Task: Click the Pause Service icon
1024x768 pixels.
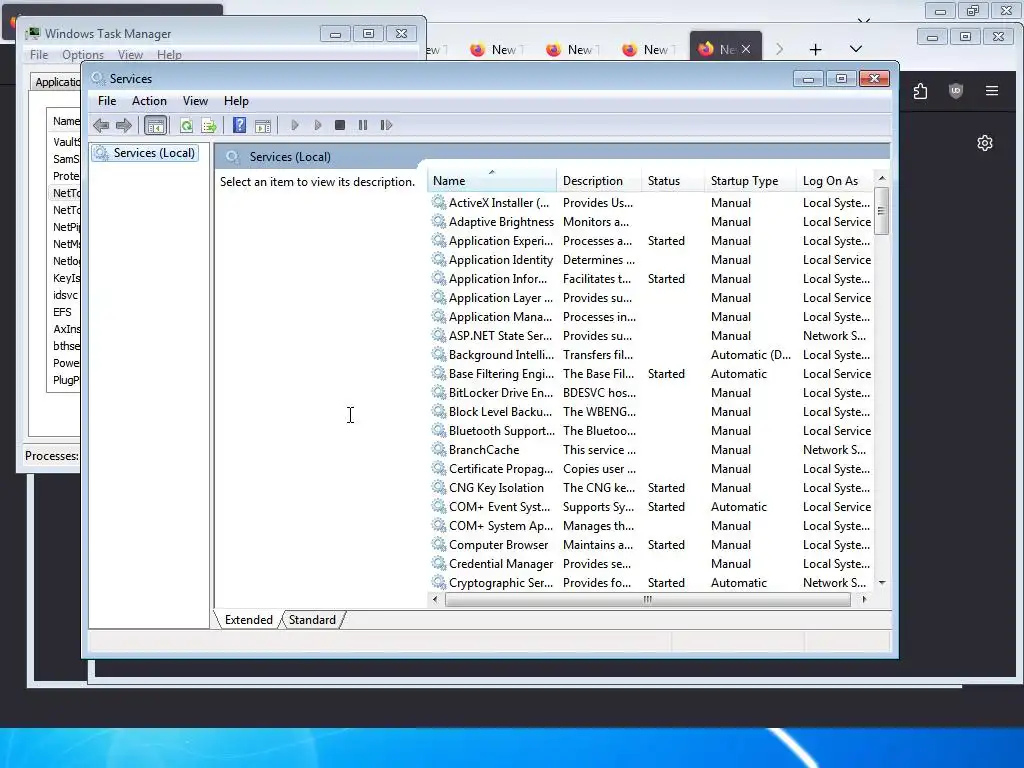Action: [x=362, y=125]
